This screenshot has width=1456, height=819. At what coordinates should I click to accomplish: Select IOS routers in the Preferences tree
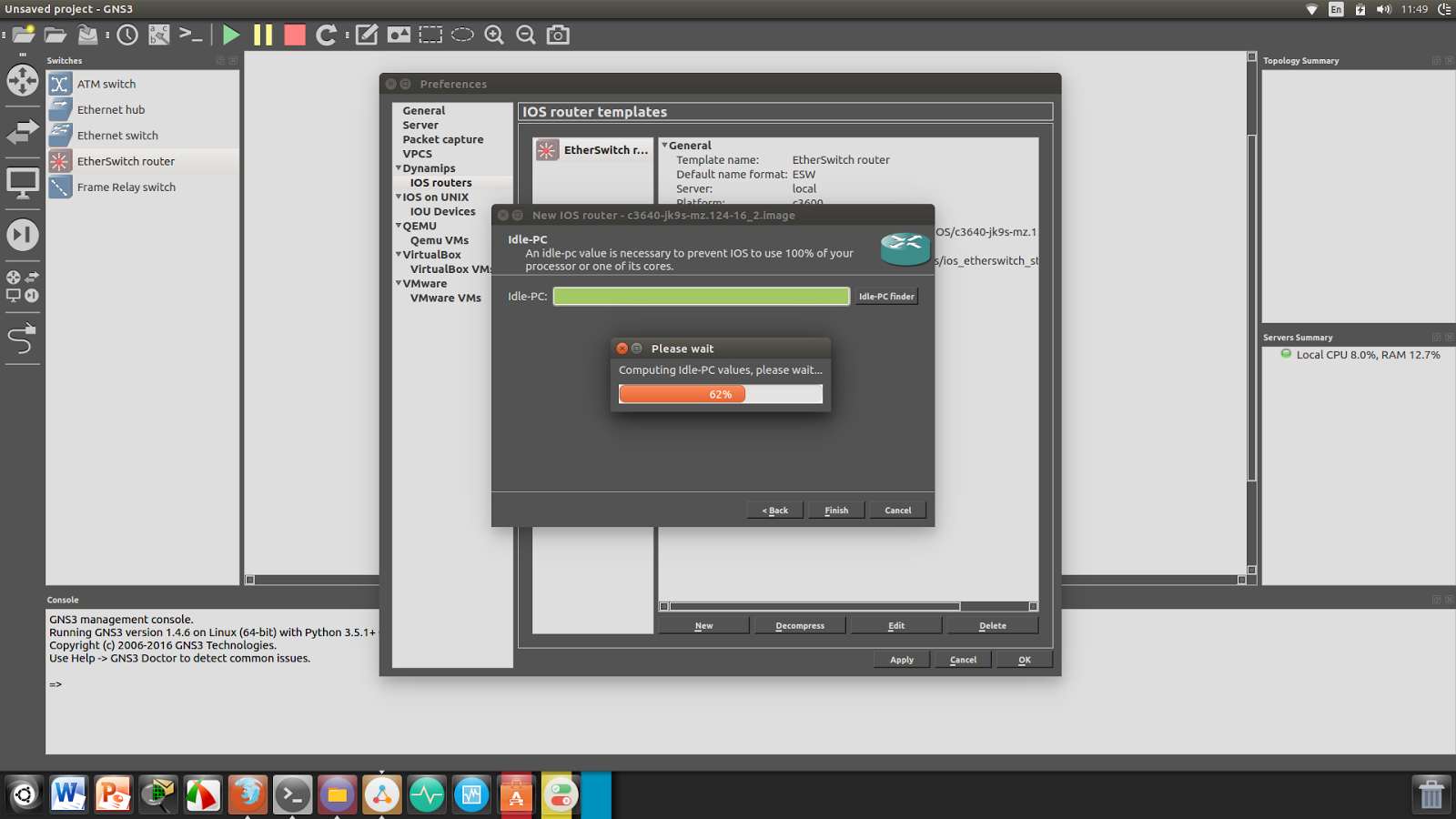[441, 183]
